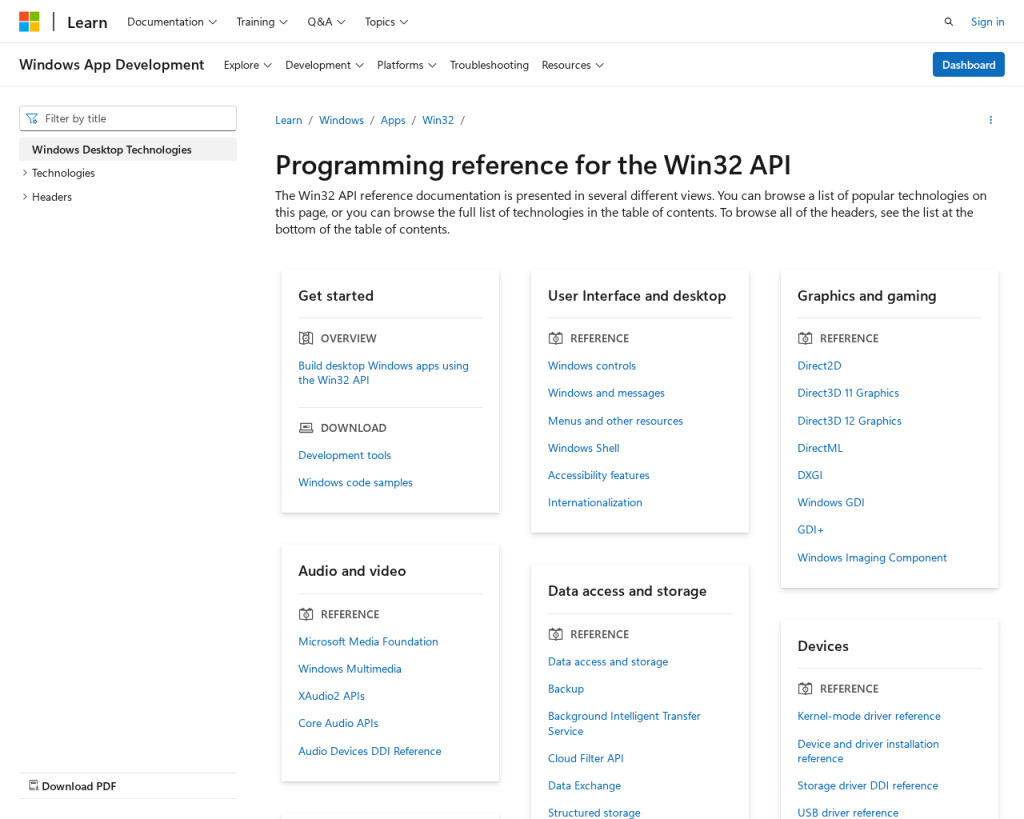The image size is (1024, 819).
Task: Open Menus and other resources
Action: pyautogui.click(x=615, y=421)
